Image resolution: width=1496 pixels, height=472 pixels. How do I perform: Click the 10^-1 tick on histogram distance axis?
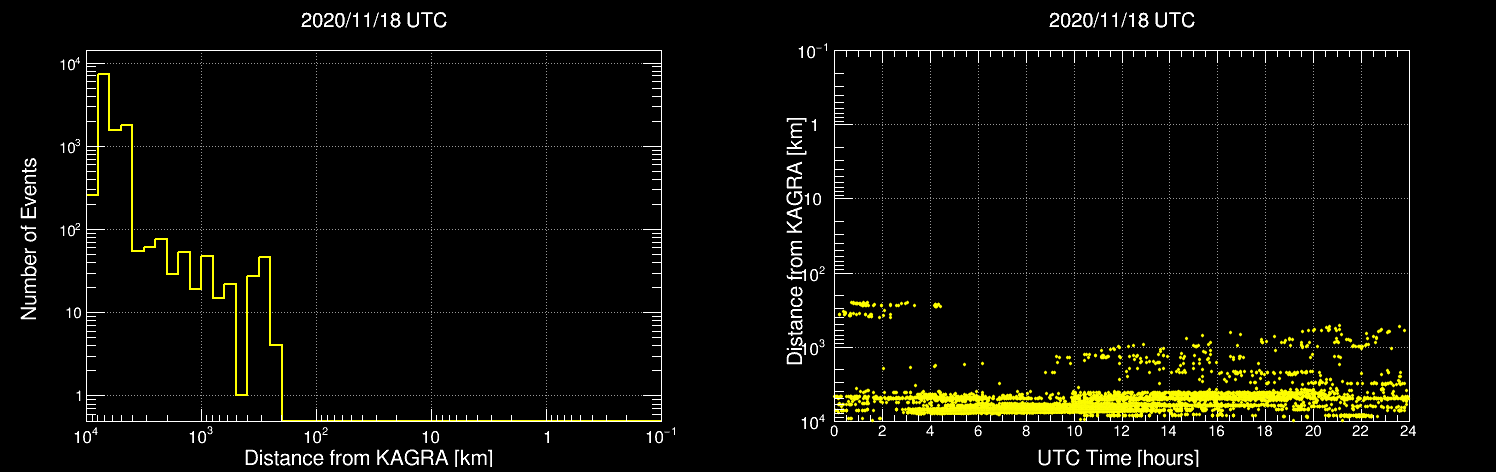pyautogui.click(x=660, y=436)
